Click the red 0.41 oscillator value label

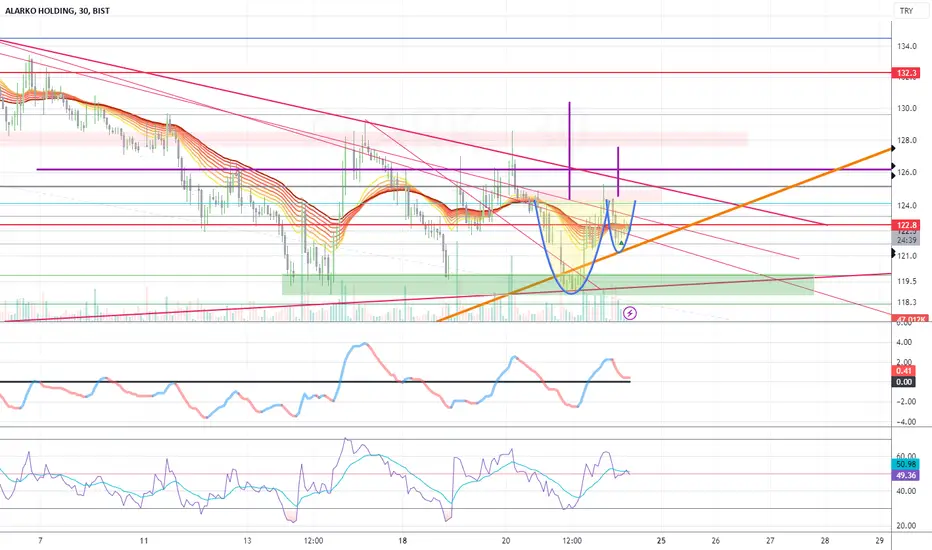pyautogui.click(x=904, y=371)
